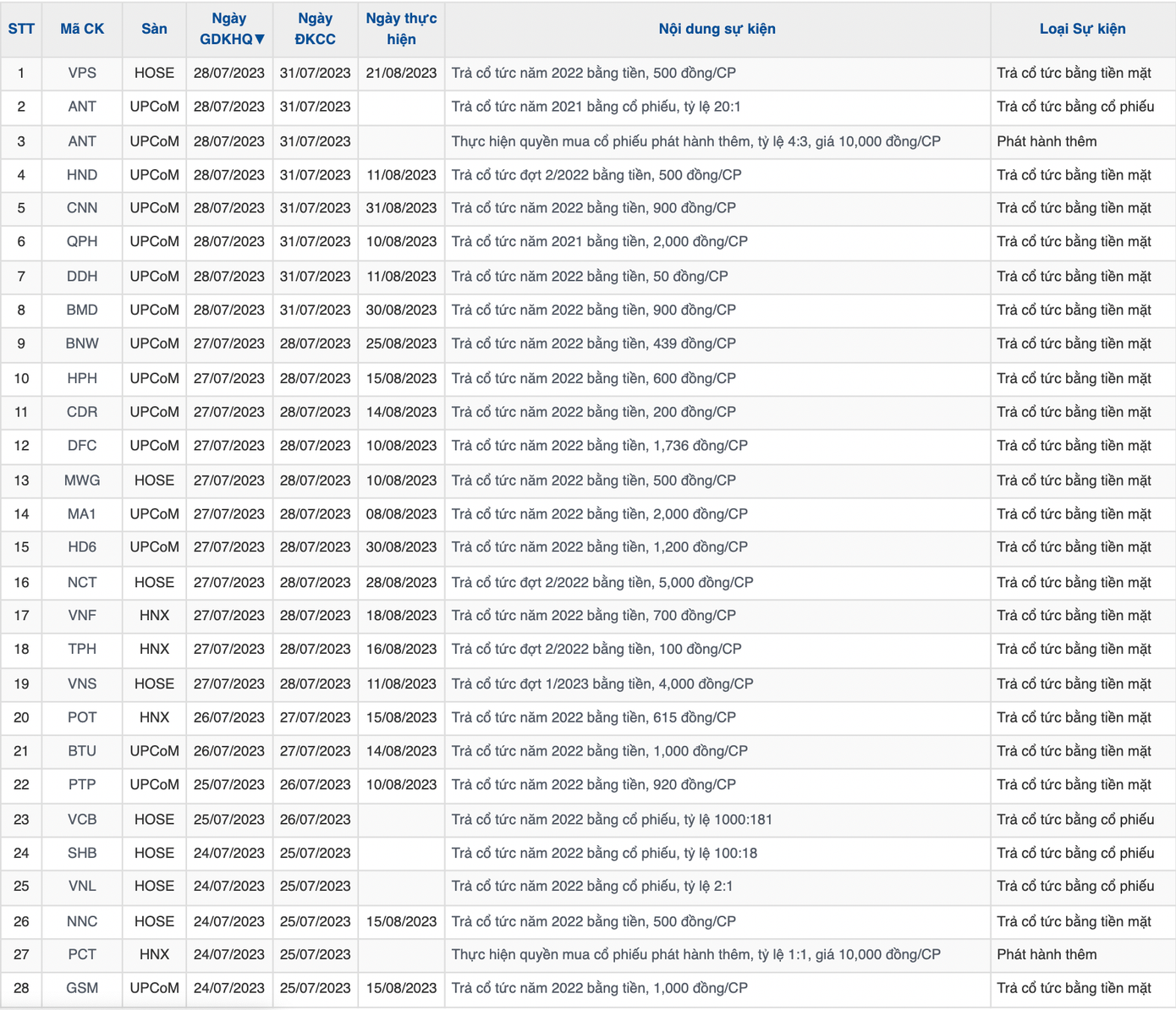The image size is (1176, 1010).
Task: Open the VNS stock code
Action: [x=82, y=684]
